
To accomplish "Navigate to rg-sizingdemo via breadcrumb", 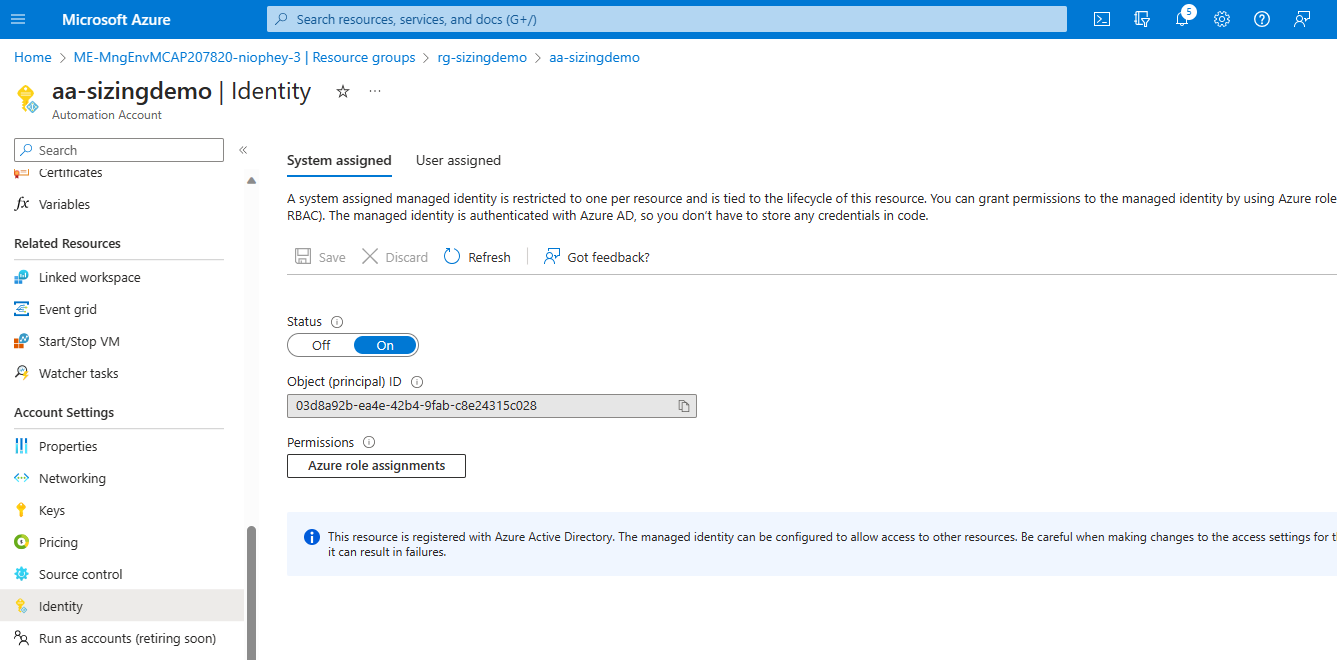I will pyautogui.click(x=482, y=57).
